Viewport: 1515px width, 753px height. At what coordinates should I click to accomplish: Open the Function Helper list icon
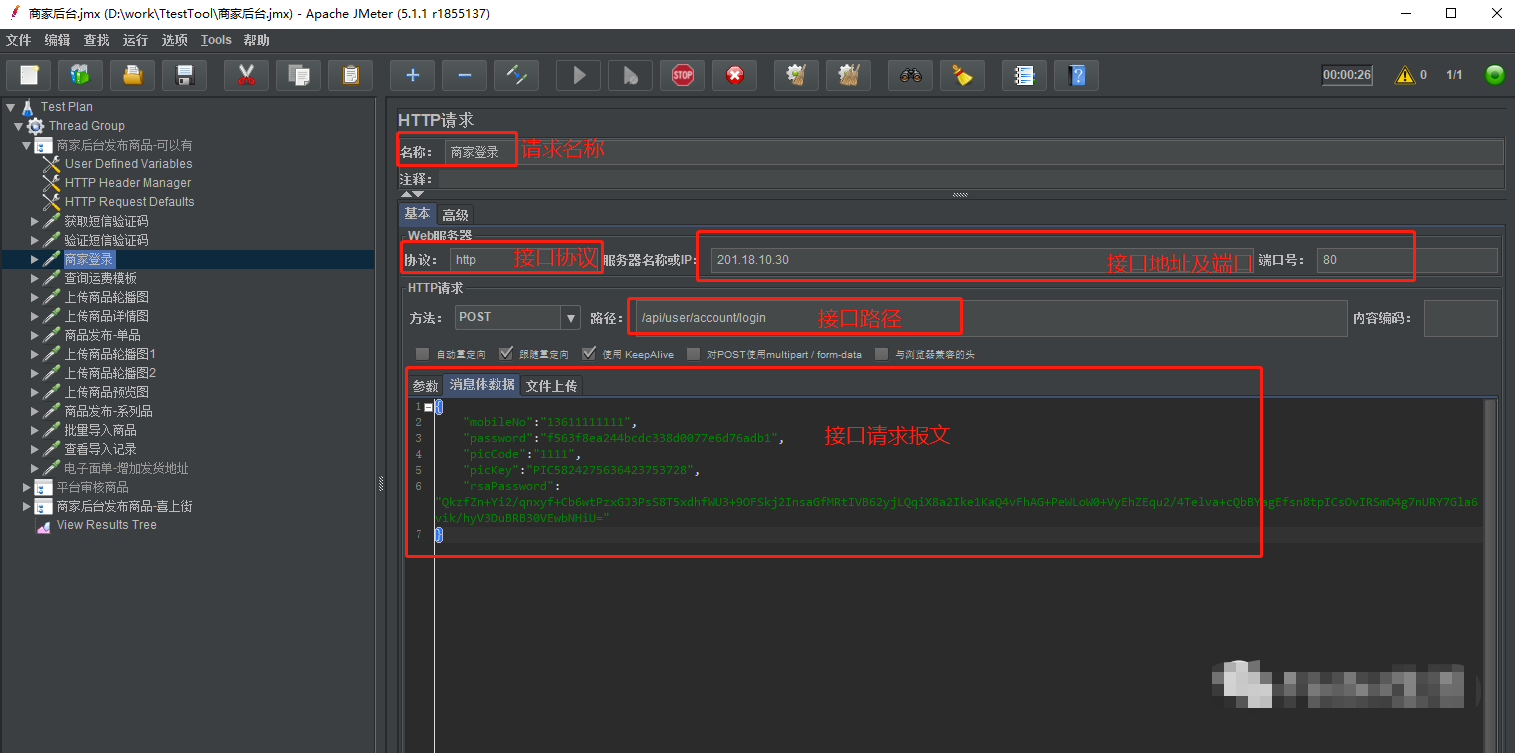1024,75
